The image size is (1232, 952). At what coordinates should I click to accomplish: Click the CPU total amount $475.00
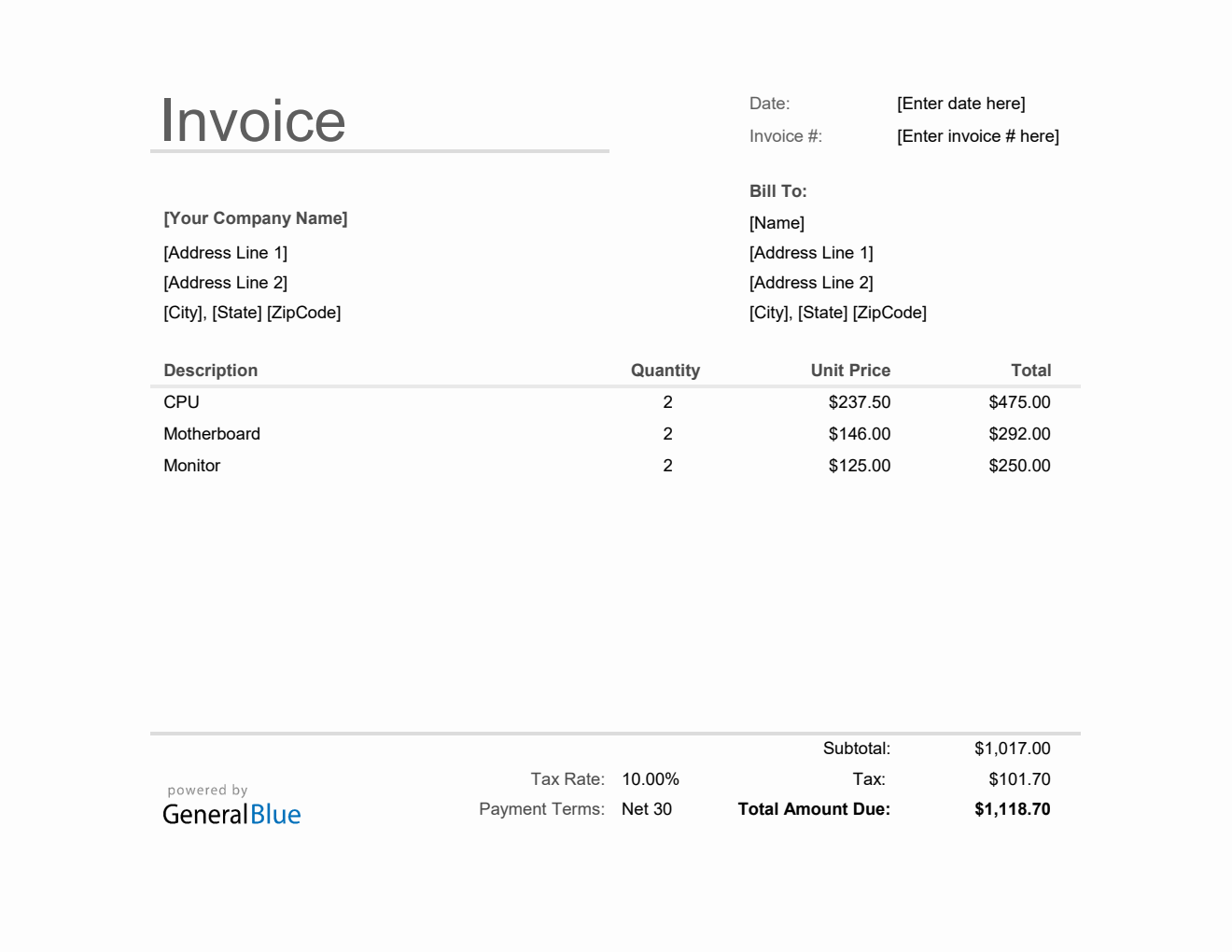click(x=1019, y=401)
